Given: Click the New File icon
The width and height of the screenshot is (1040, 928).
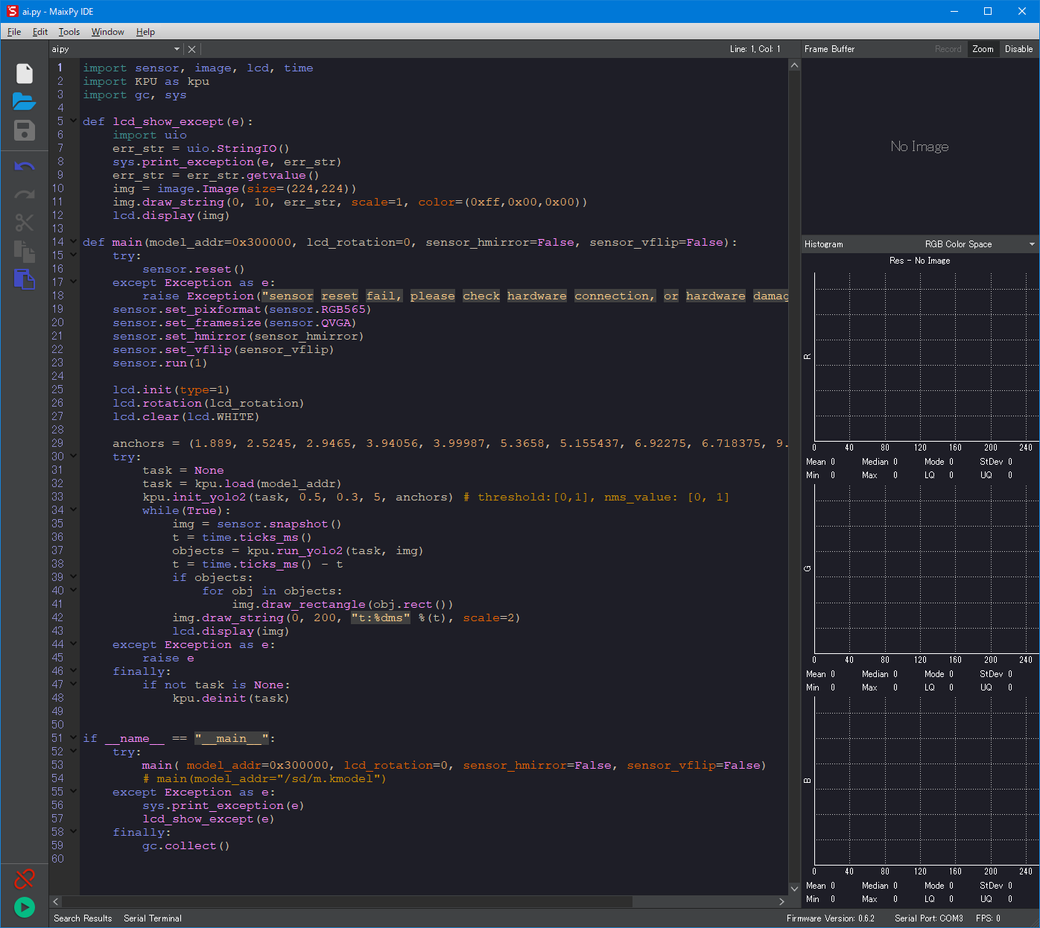Looking at the screenshot, I should click(x=24, y=73).
